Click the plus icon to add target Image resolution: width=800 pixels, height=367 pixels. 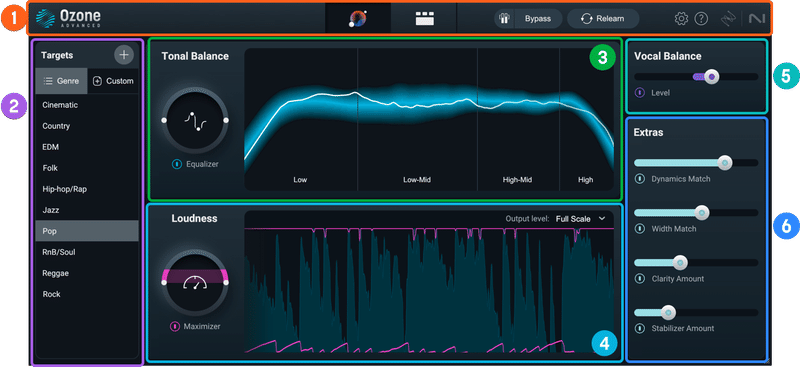pyautogui.click(x=123, y=55)
